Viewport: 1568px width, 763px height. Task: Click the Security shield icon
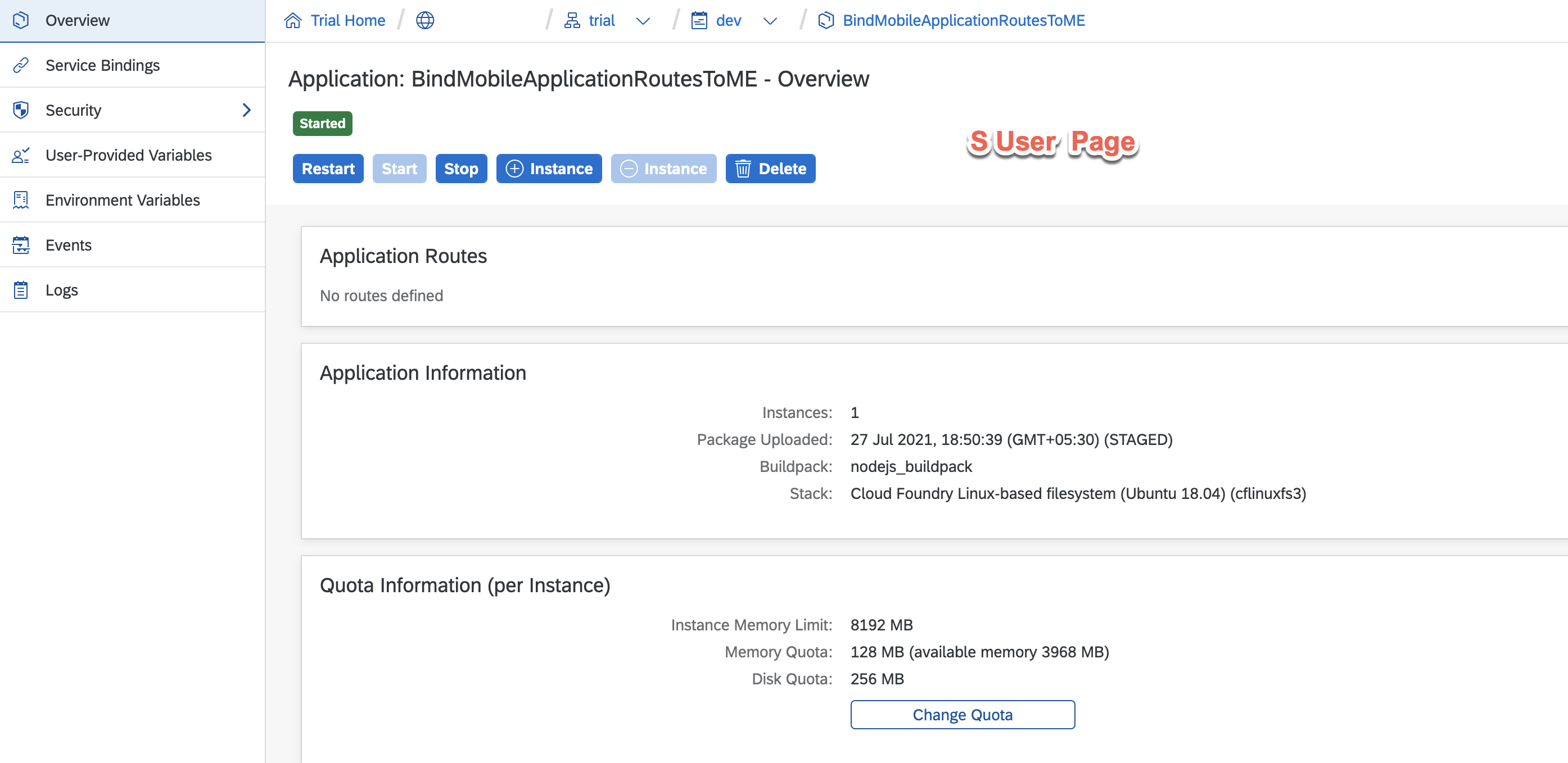click(21, 110)
